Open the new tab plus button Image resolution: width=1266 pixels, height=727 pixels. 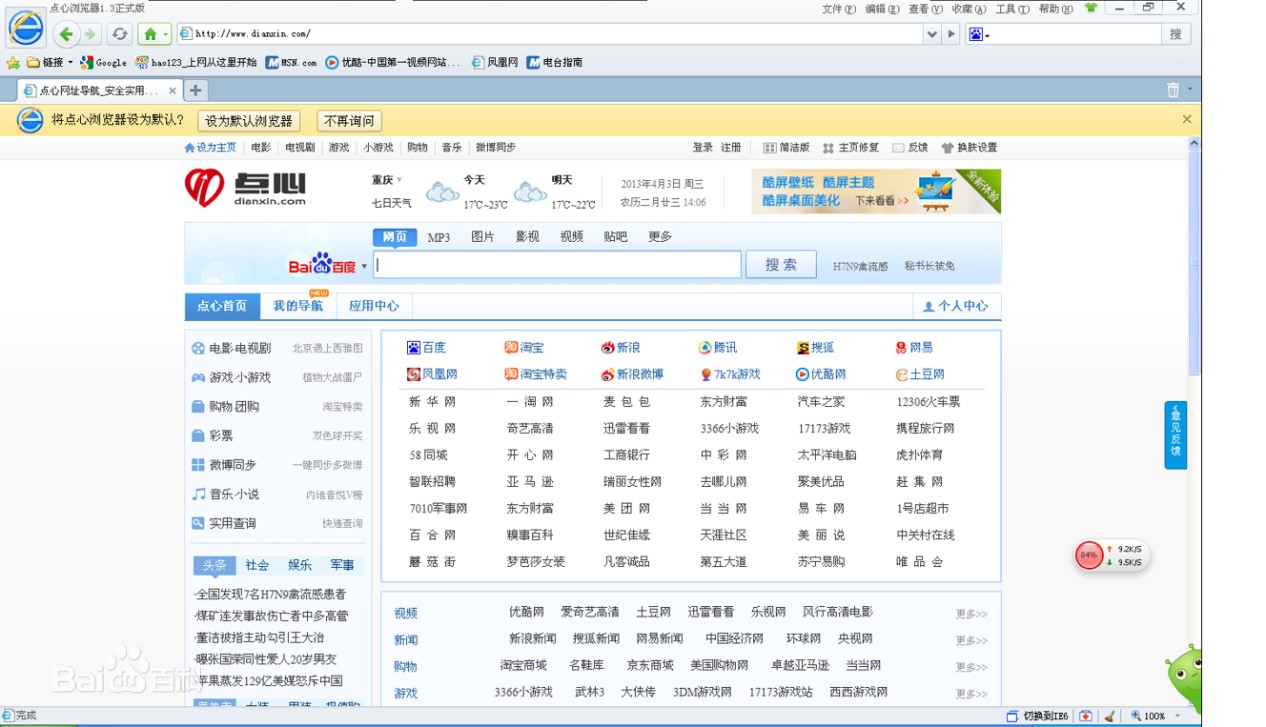click(x=196, y=90)
